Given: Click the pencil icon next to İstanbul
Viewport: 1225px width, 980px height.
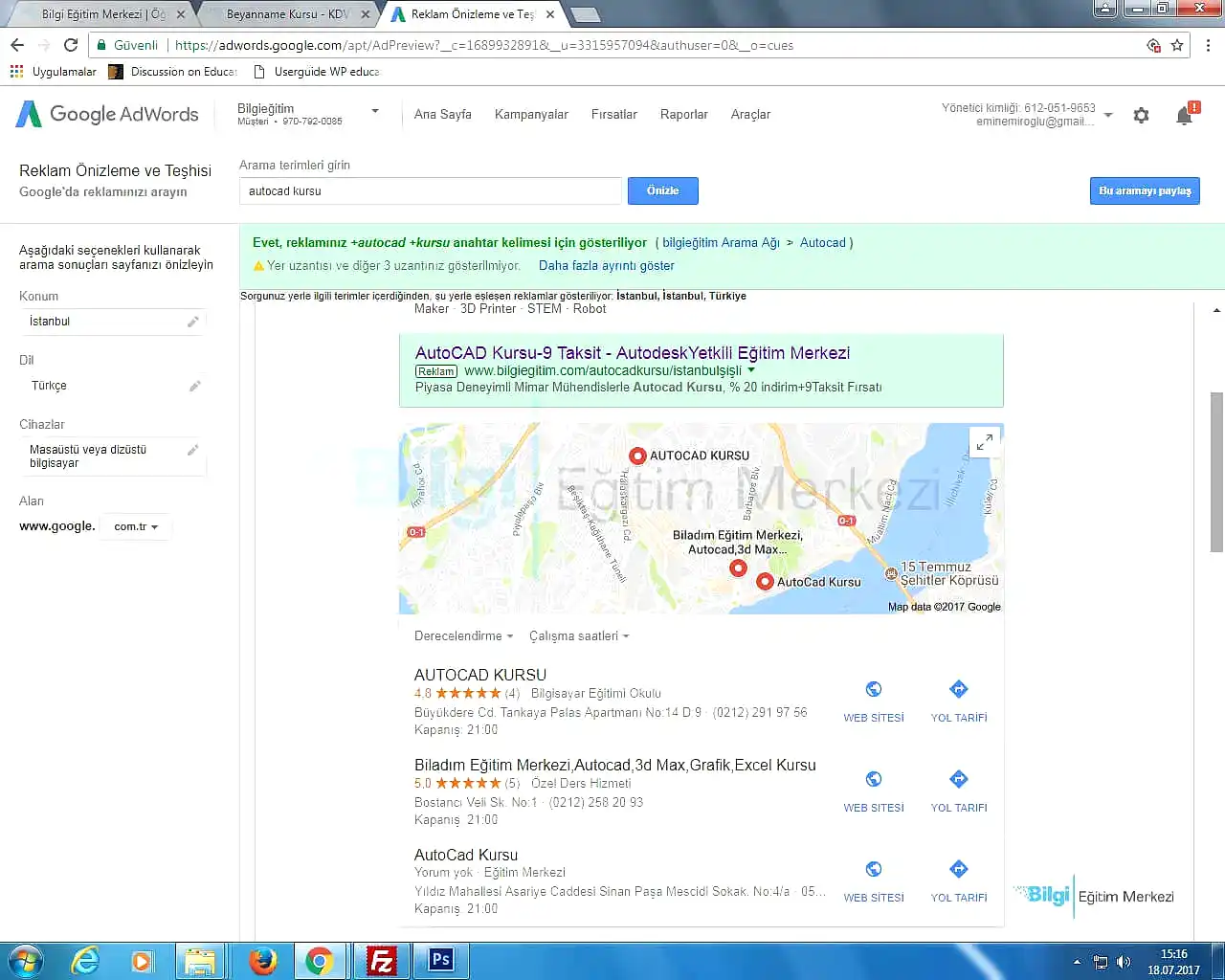Looking at the screenshot, I should pyautogui.click(x=193, y=322).
